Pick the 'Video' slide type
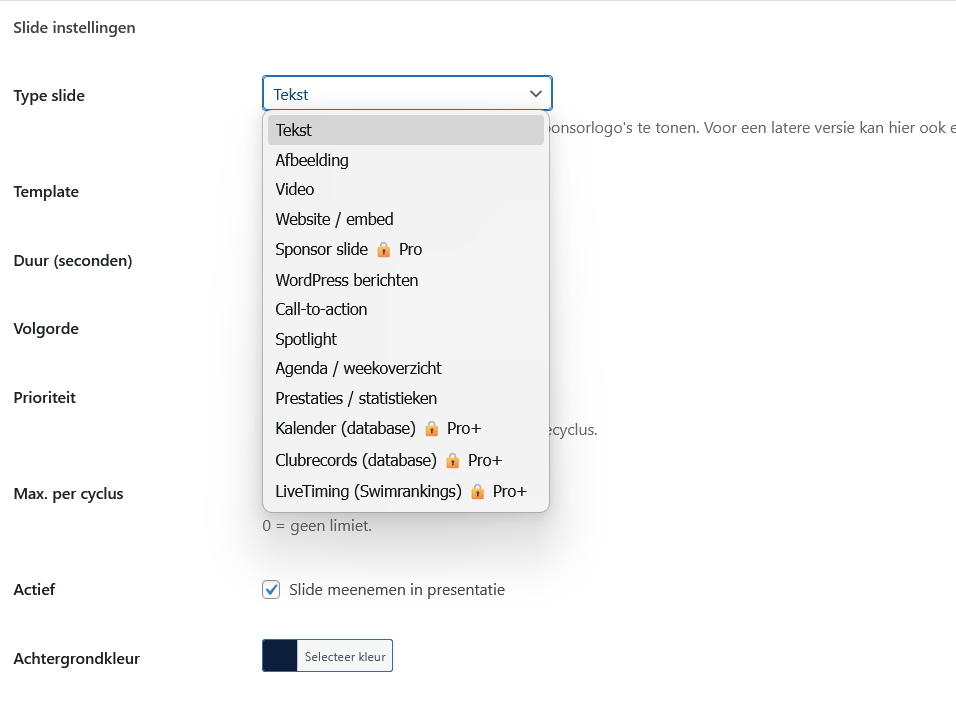Viewport: 956px width, 708px height. (x=295, y=189)
